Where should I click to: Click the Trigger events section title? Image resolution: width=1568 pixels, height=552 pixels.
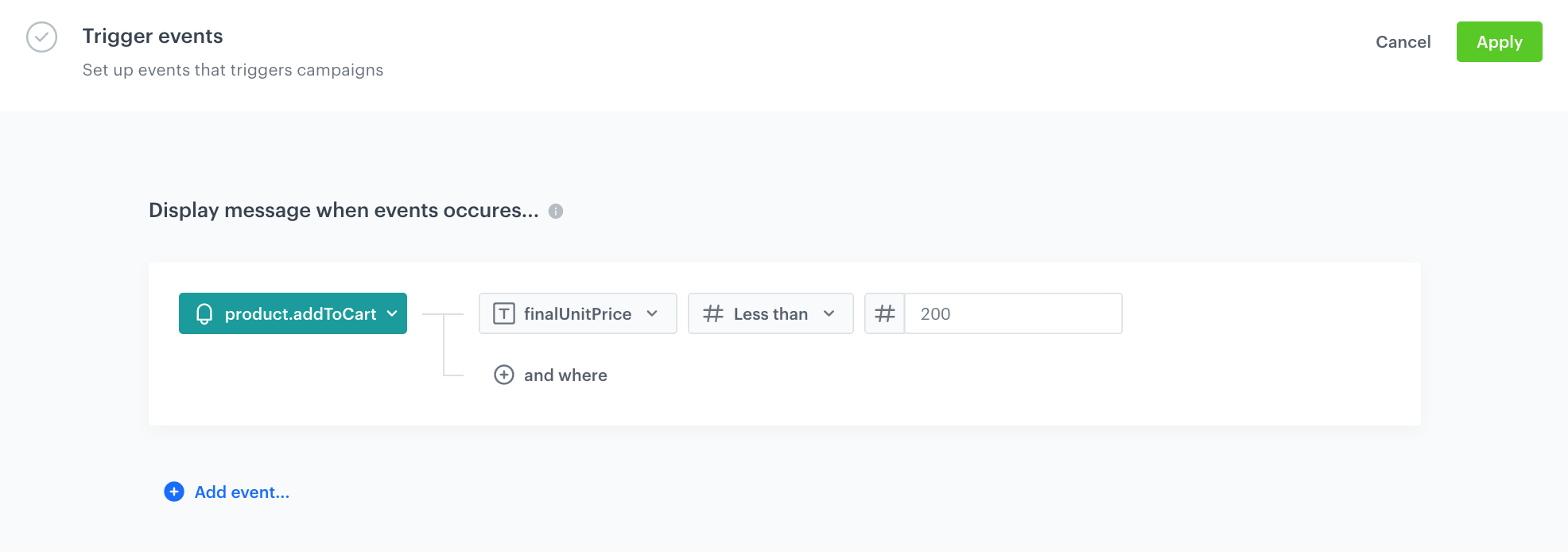click(153, 37)
